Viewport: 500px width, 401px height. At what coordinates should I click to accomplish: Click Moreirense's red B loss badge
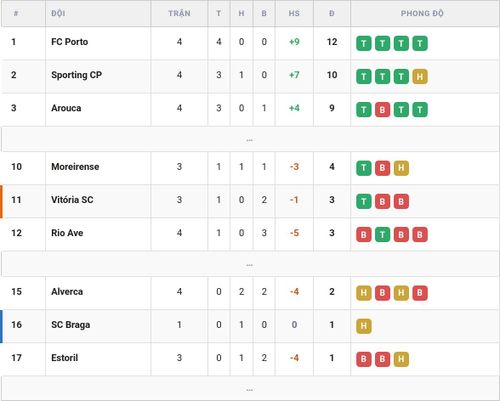coord(382,168)
